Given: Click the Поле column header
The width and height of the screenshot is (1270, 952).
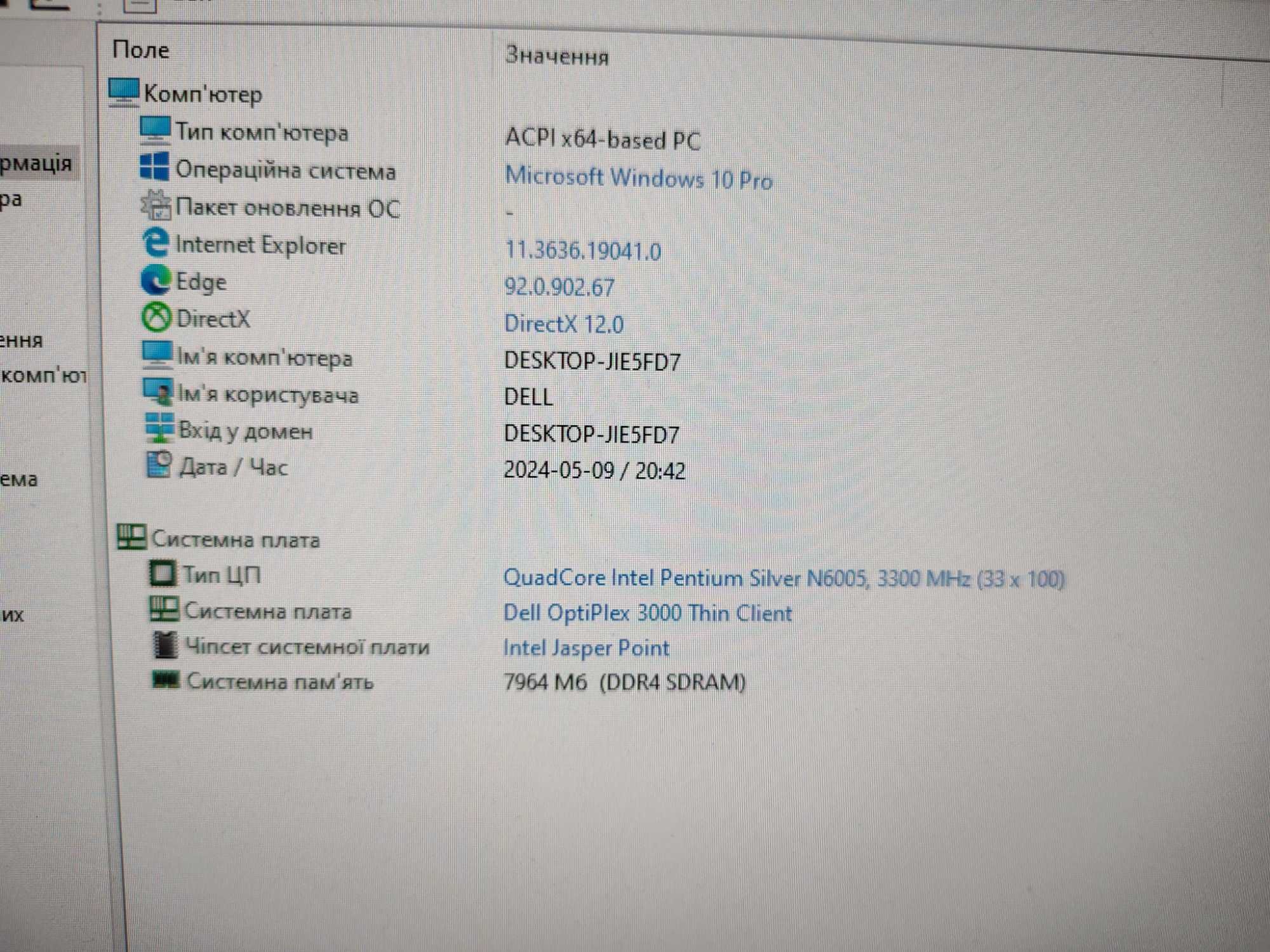Looking at the screenshot, I should 141,50.
